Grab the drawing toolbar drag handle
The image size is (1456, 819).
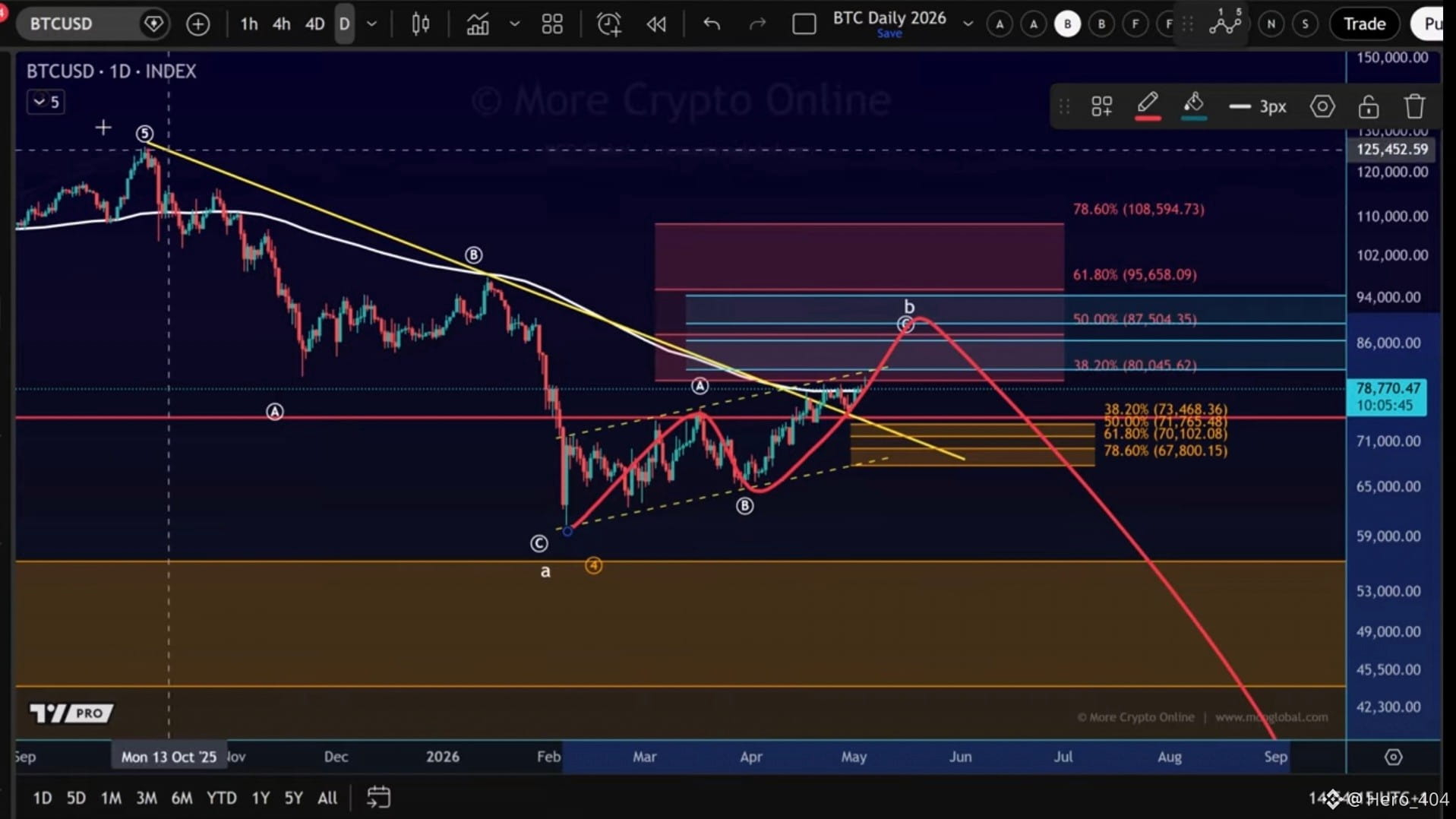[x=1064, y=106]
